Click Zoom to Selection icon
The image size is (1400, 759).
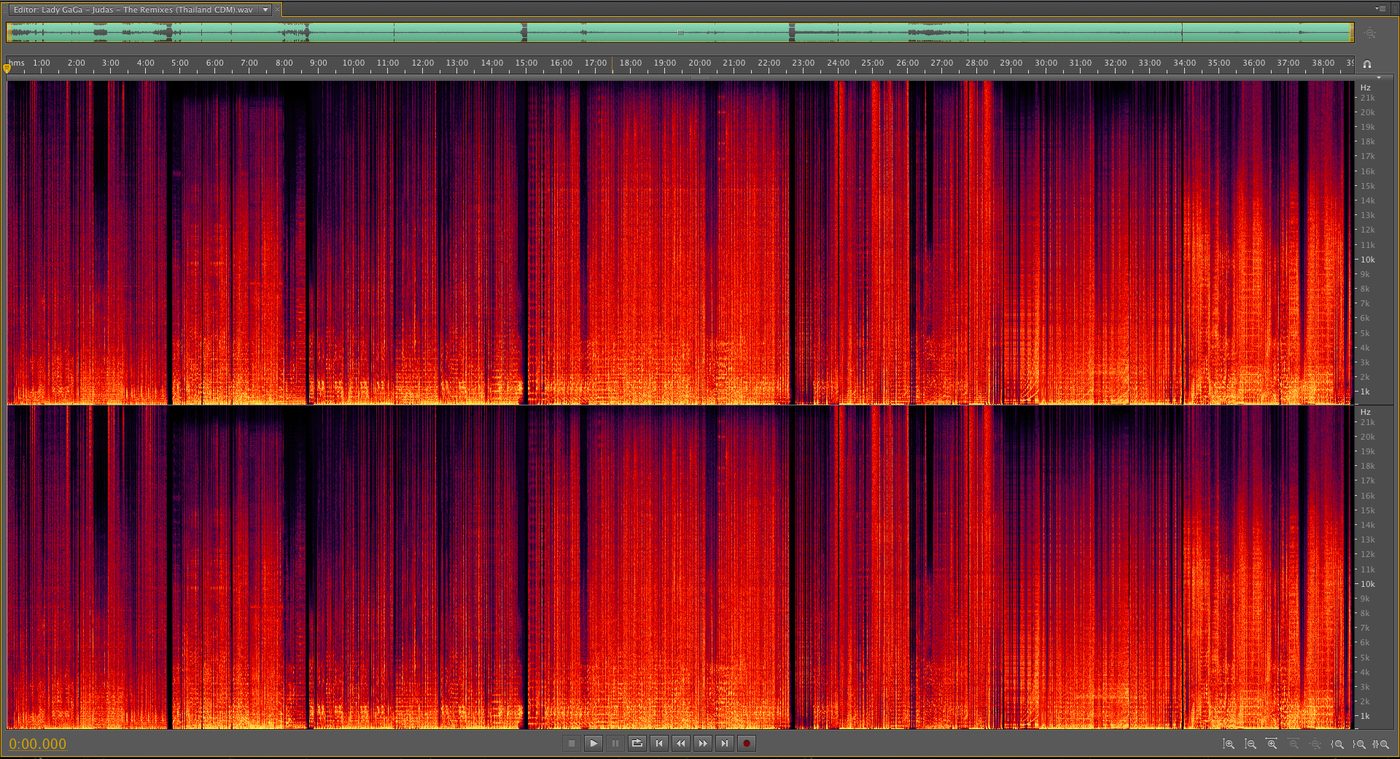[x=1381, y=744]
